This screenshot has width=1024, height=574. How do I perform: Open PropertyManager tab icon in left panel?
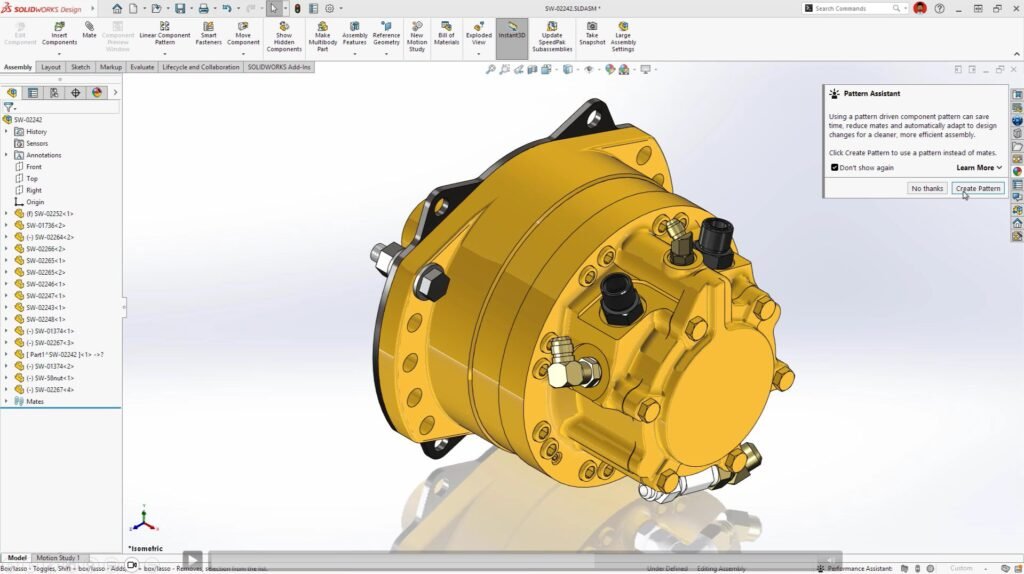(x=33, y=93)
